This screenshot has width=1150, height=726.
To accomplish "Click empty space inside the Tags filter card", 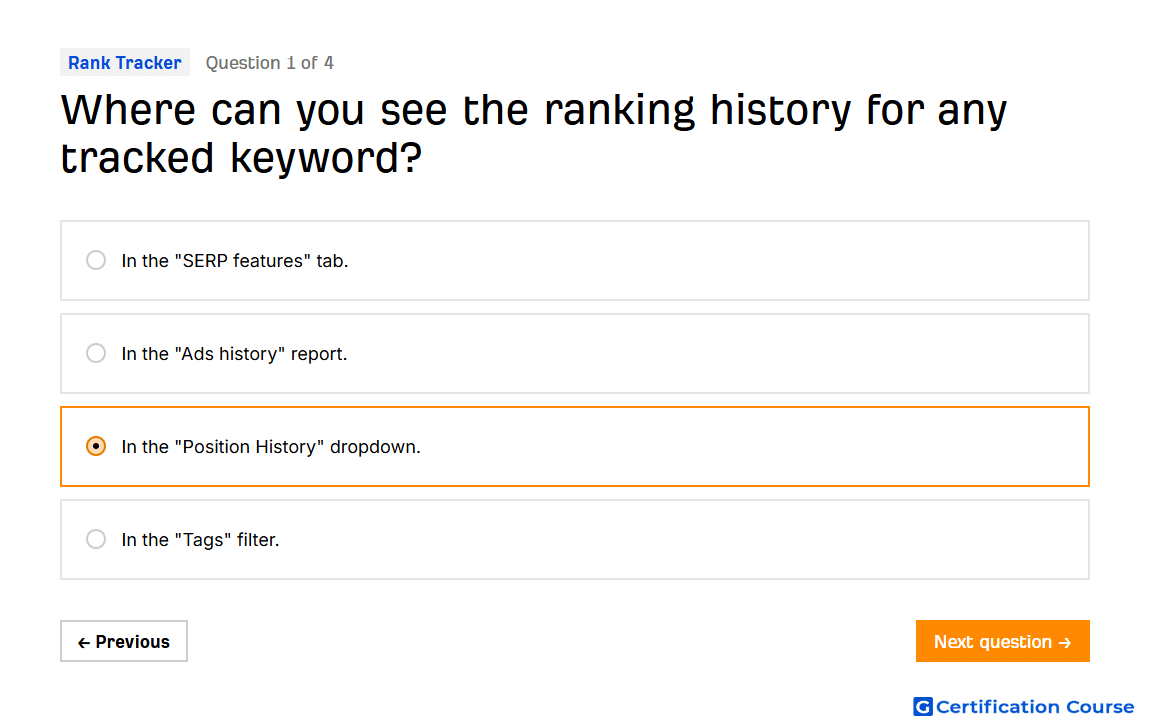I will 682,540.
